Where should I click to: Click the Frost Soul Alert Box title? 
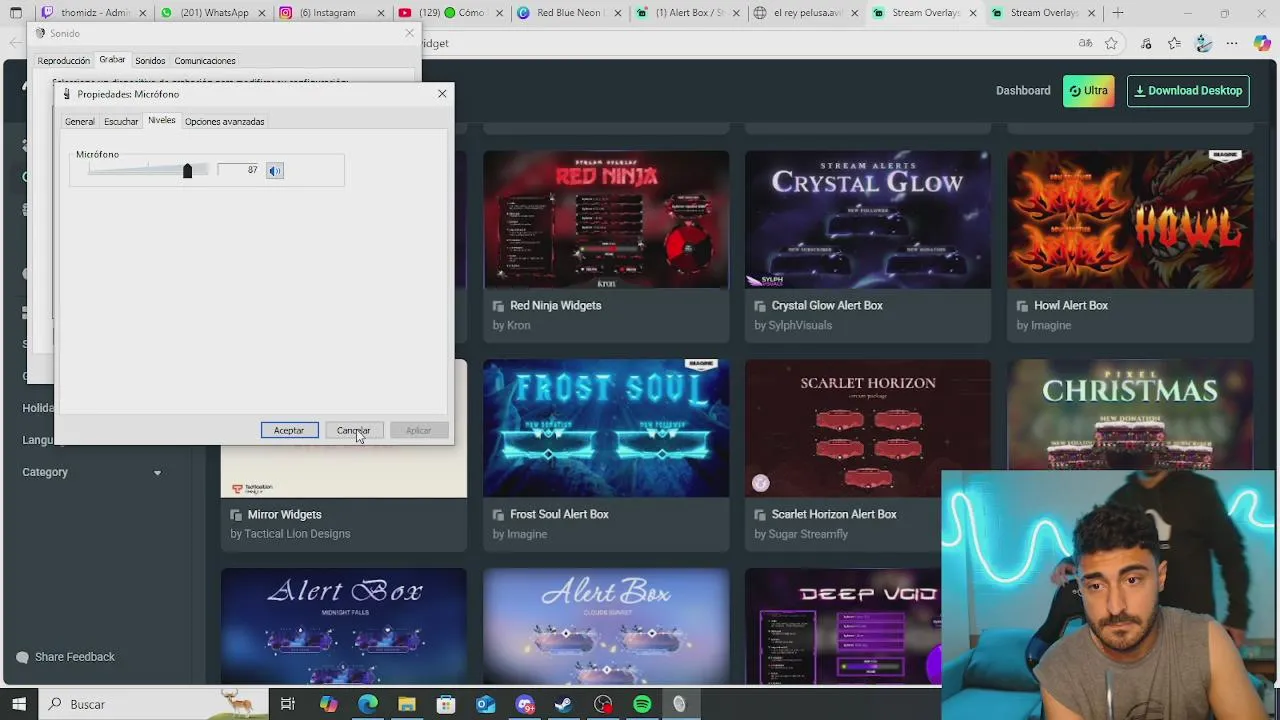[x=559, y=514]
